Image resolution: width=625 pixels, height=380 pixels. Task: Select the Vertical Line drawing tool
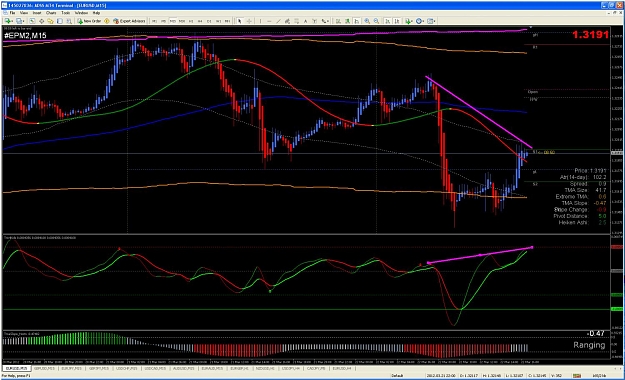[260, 21]
